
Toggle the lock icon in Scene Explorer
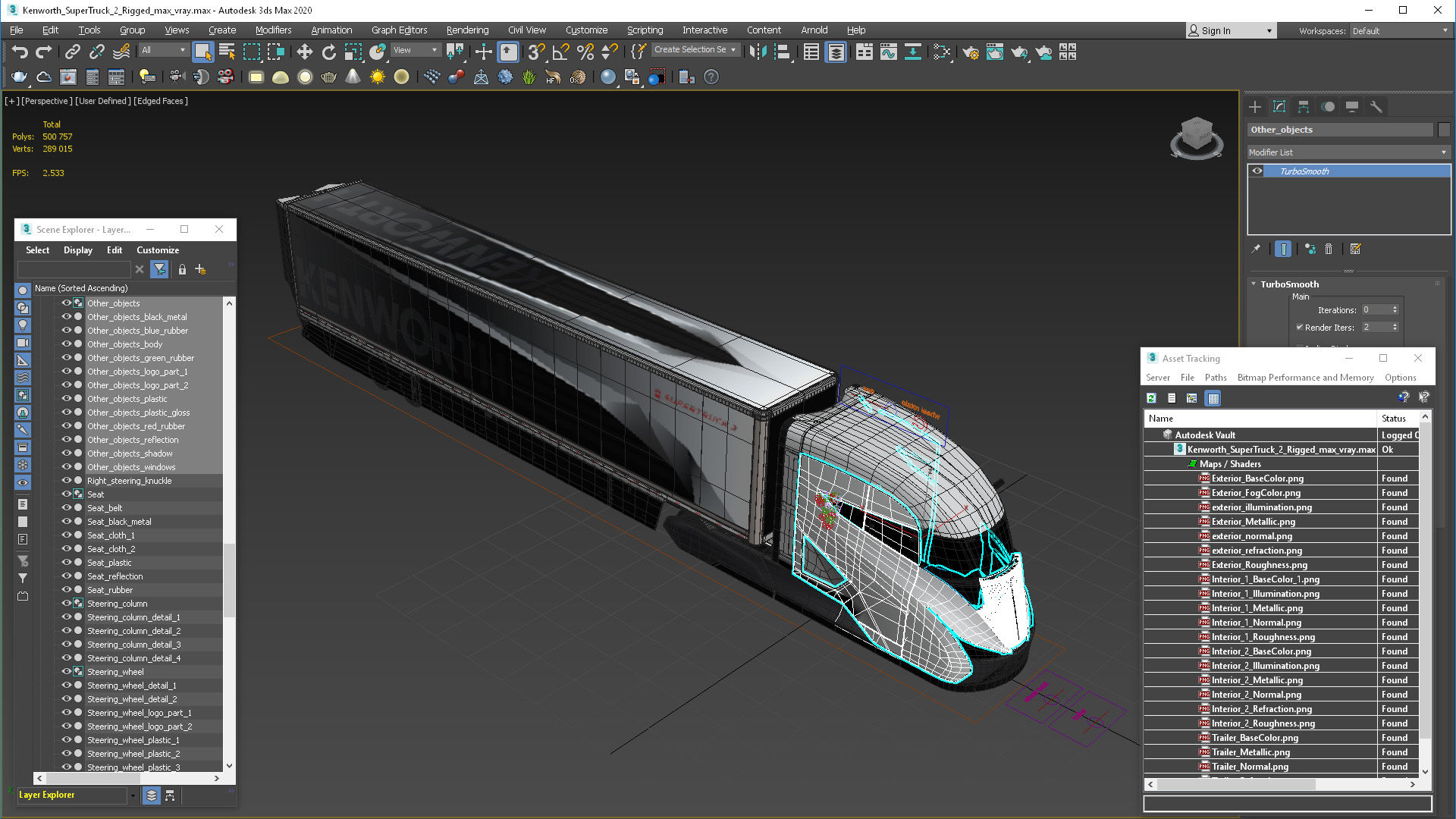(x=182, y=269)
